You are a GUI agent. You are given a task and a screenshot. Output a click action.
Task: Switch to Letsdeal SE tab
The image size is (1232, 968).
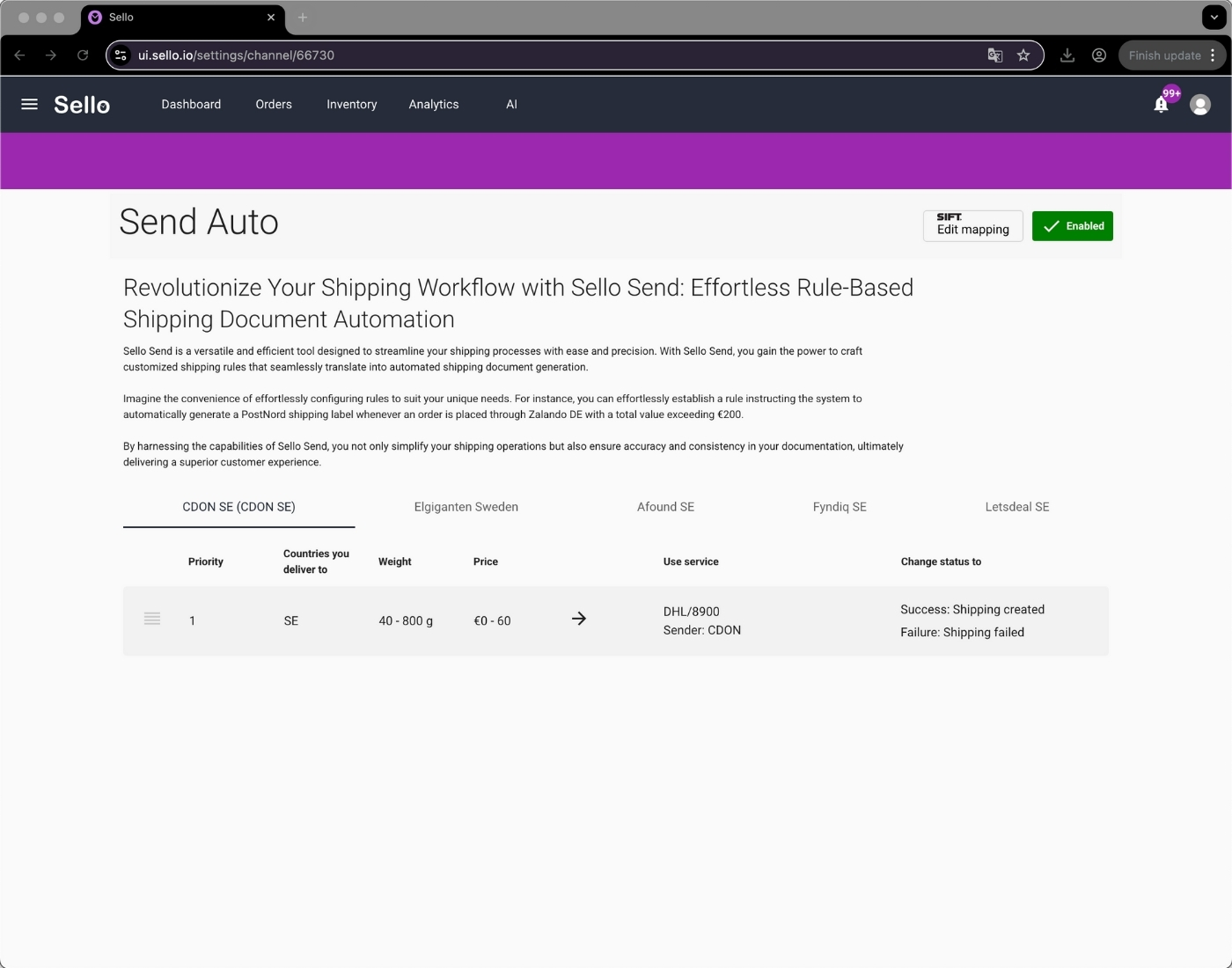coord(1017,507)
